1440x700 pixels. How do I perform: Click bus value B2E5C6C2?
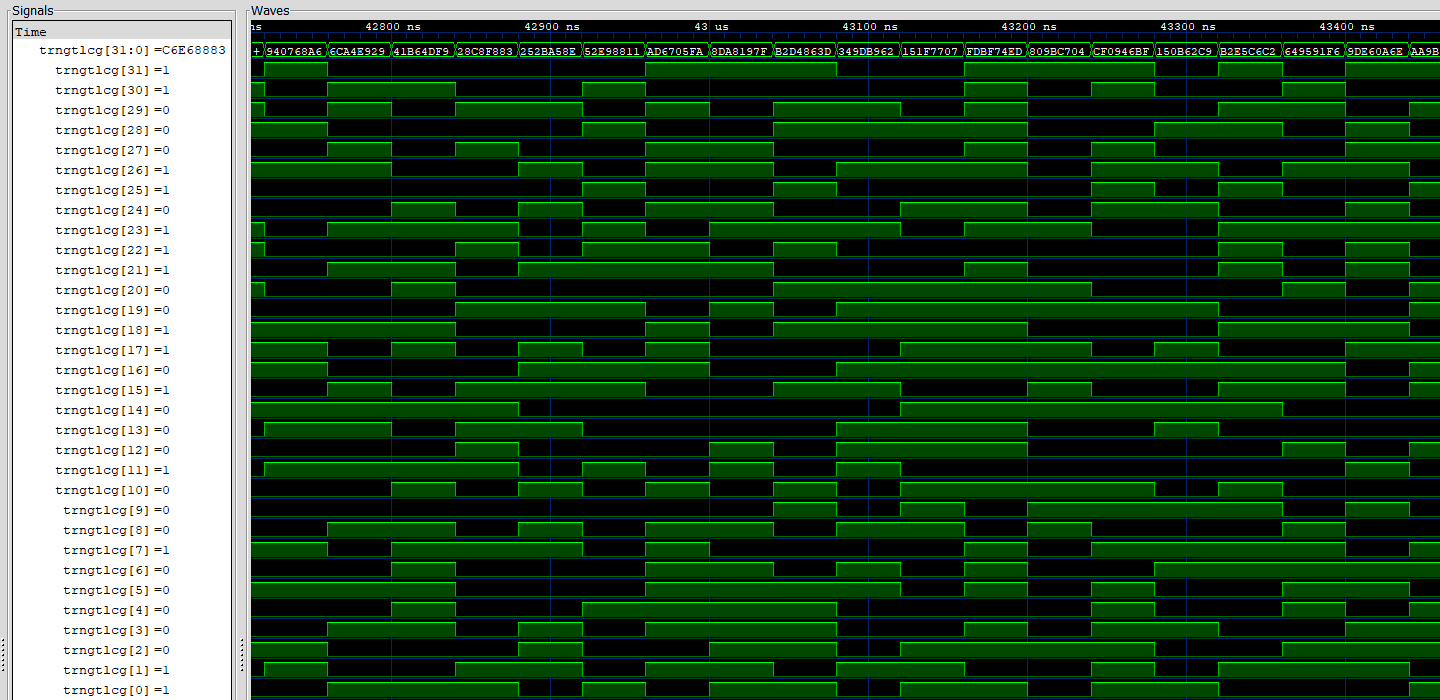[x=1249, y=50]
